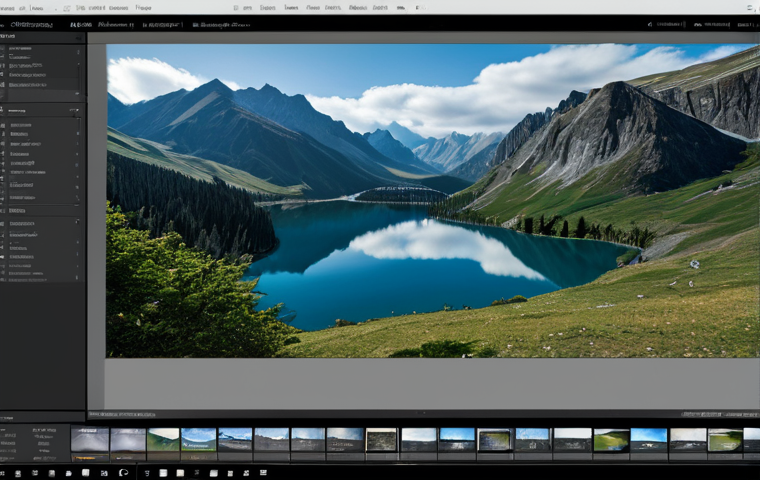The width and height of the screenshot is (760, 480).
Task: Expand the third section header in left panel
Action: [x=17, y=211]
